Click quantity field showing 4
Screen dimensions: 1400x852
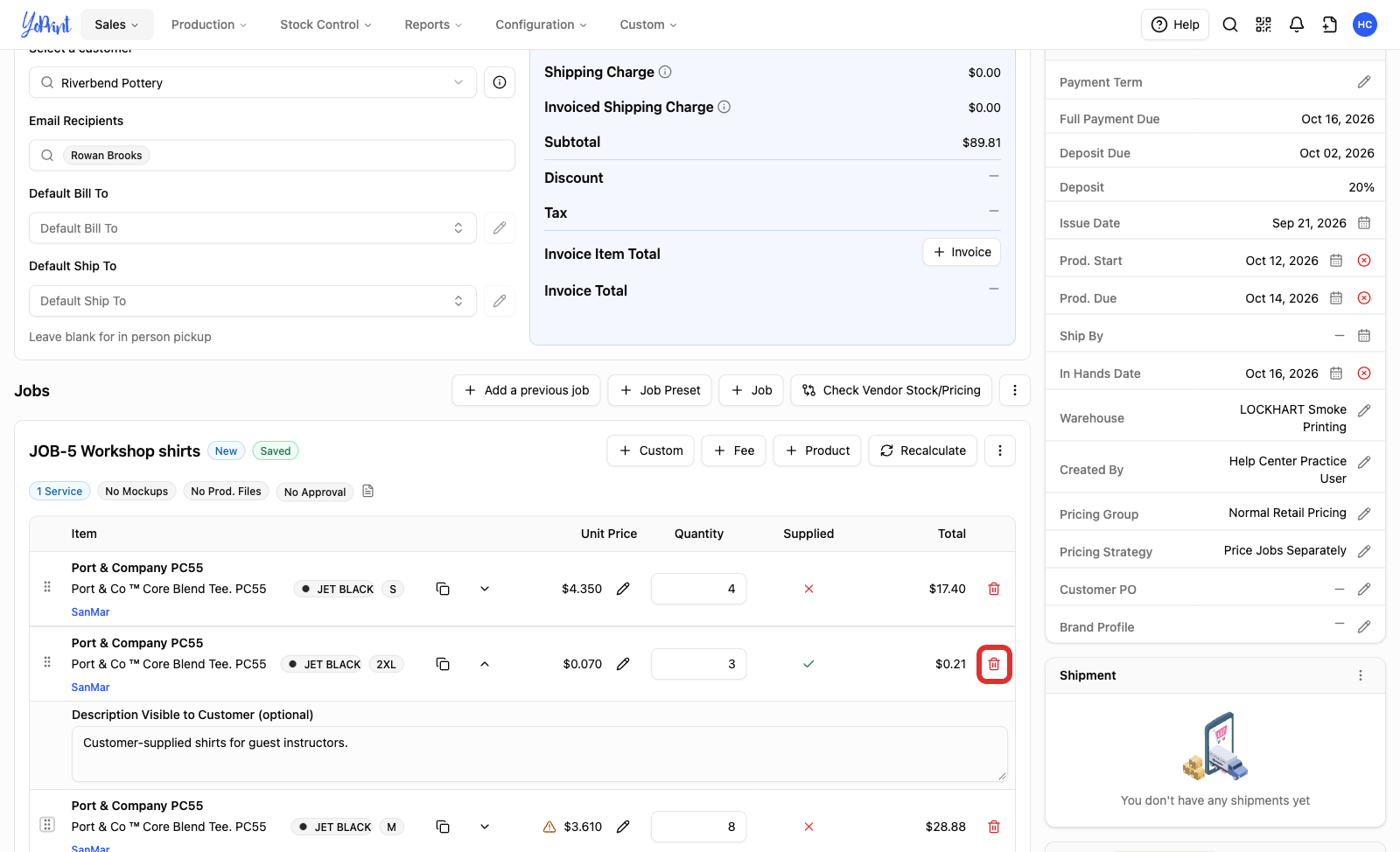pyautogui.click(x=698, y=589)
